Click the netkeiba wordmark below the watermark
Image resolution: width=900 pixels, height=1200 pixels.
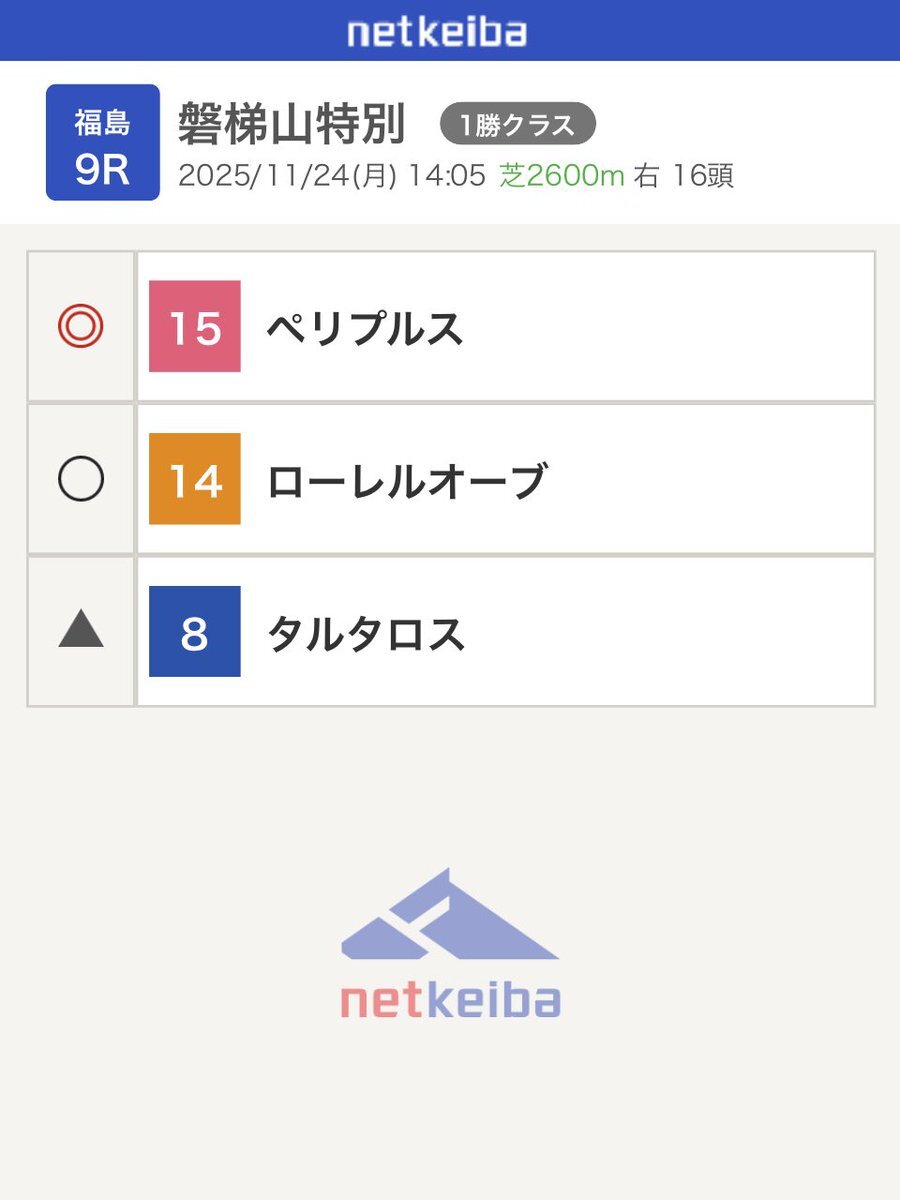(x=450, y=1000)
